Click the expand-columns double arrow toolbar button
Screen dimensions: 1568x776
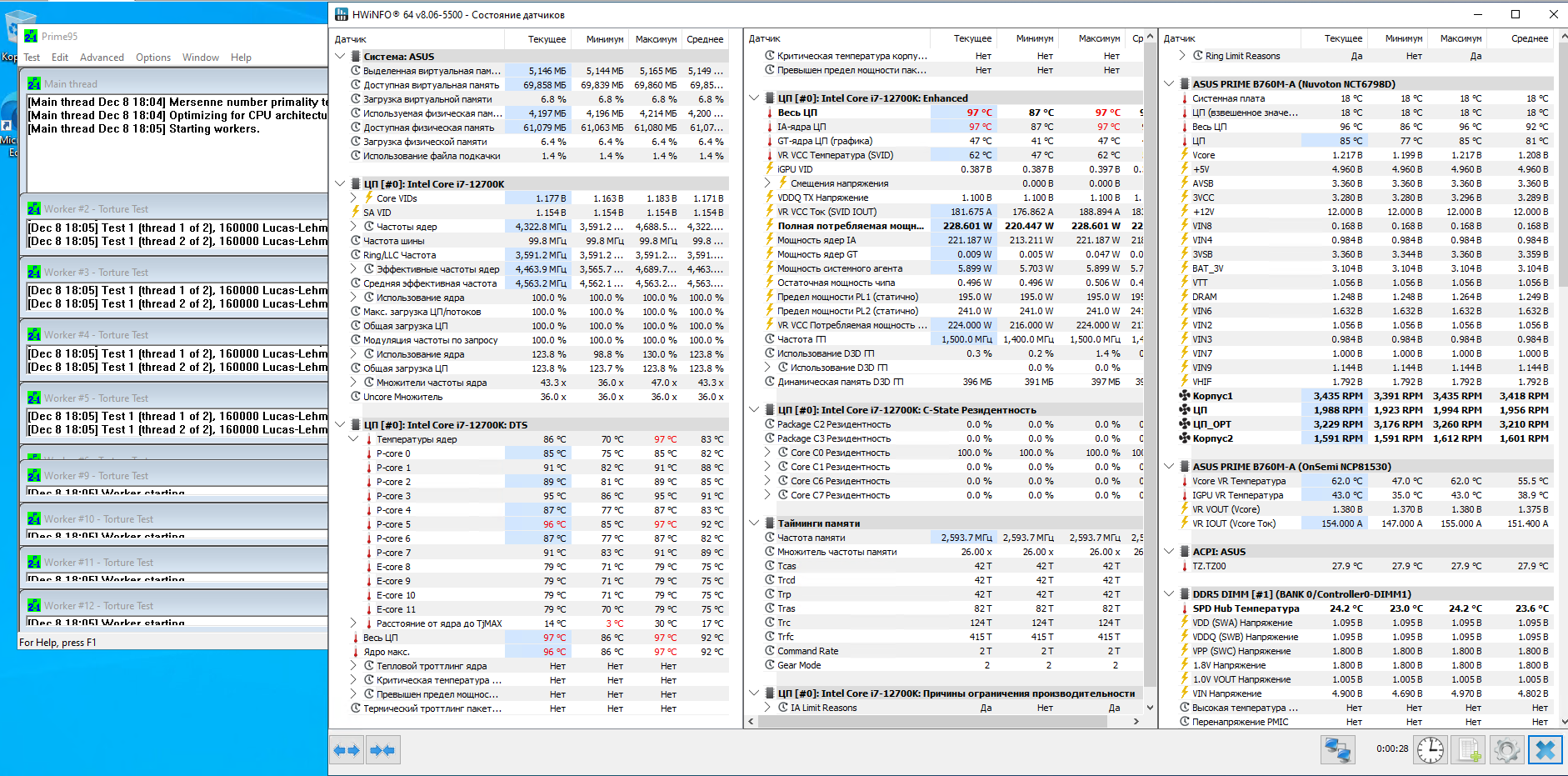pyautogui.click(x=347, y=750)
